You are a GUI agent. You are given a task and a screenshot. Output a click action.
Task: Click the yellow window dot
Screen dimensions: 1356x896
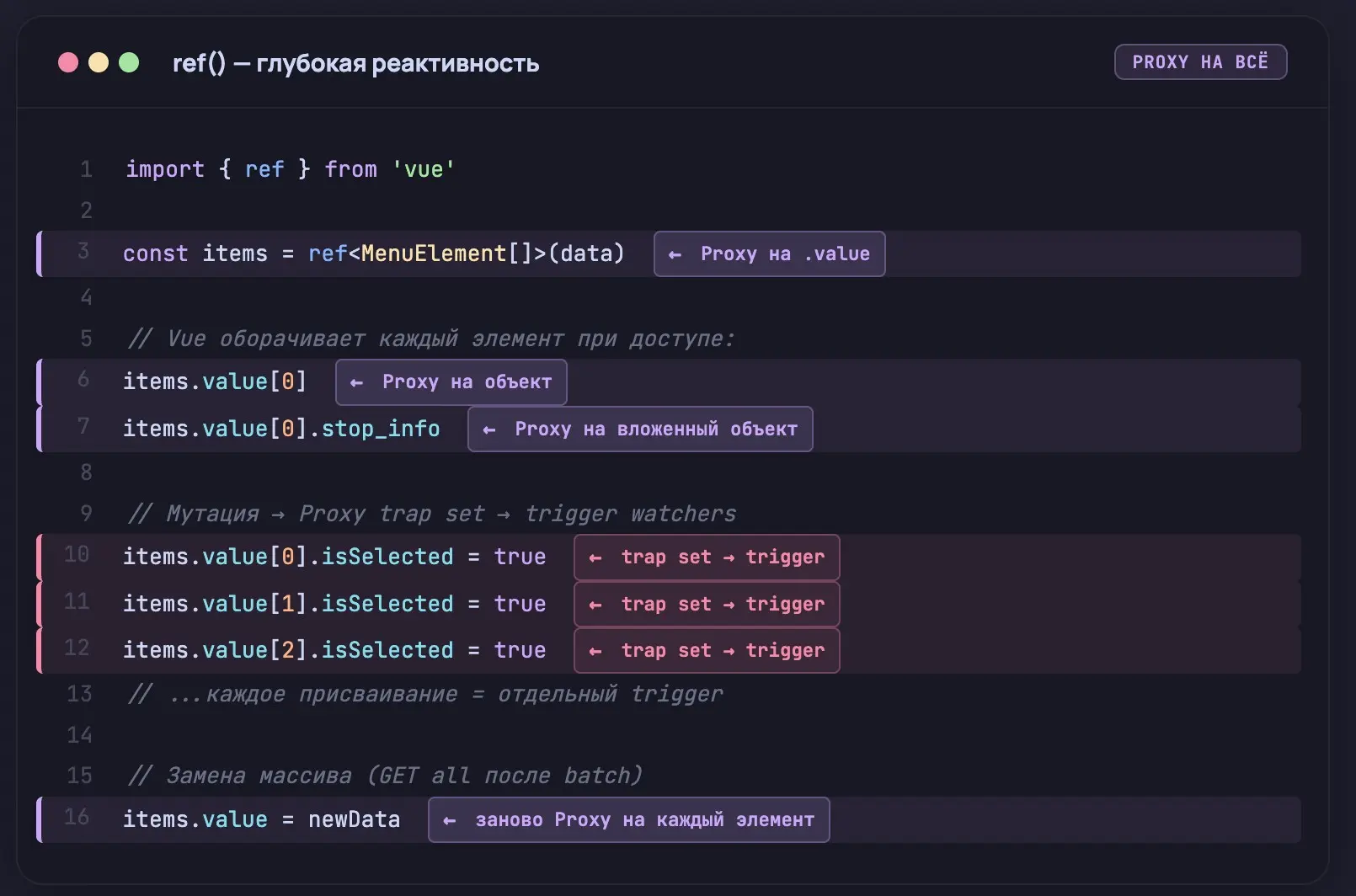pyautogui.click(x=99, y=63)
